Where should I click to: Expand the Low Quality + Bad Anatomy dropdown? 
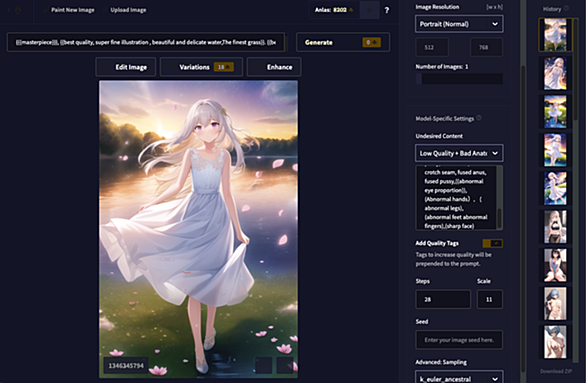coord(459,153)
